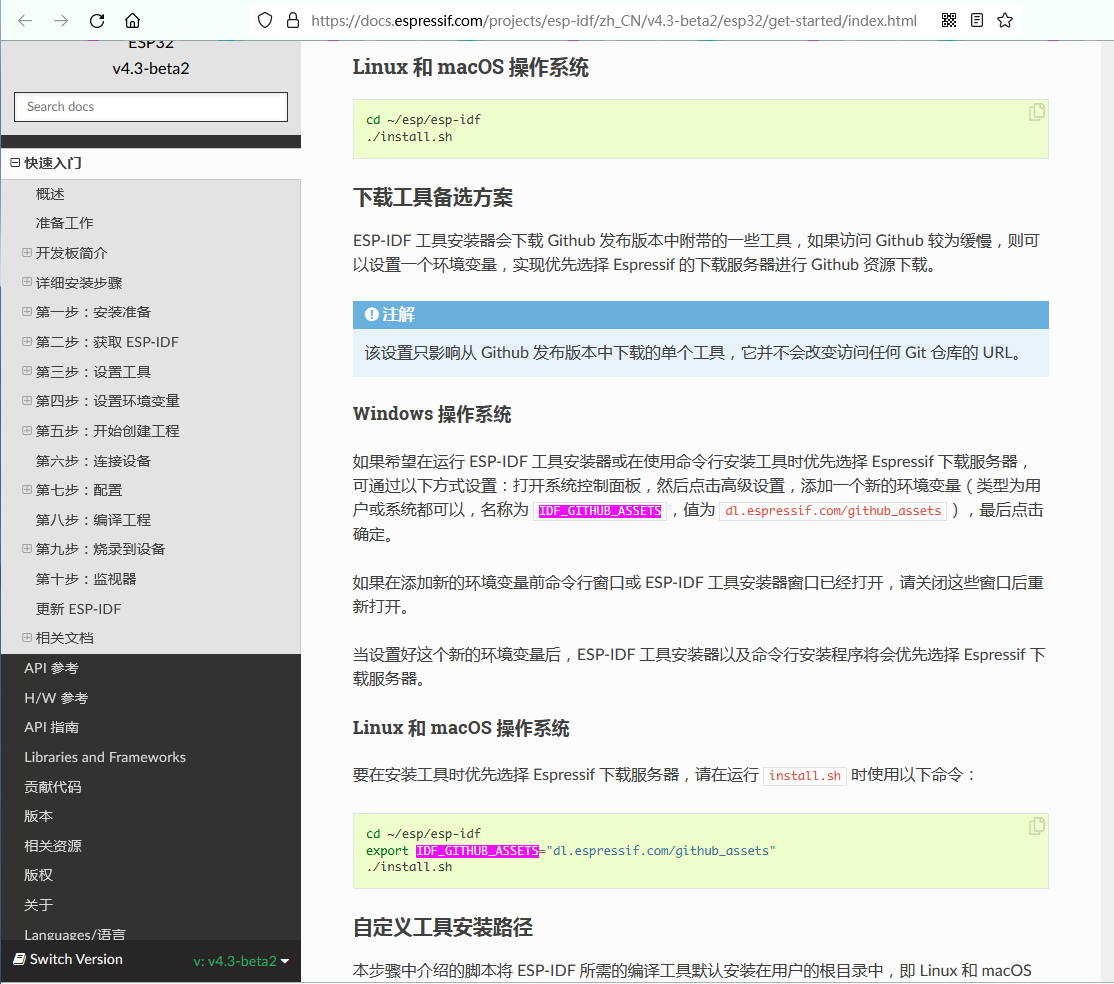Expand 第五步：开始创建工程 in sidebar
This screenshot has height=984, width=1114.
tap(27, 430)
